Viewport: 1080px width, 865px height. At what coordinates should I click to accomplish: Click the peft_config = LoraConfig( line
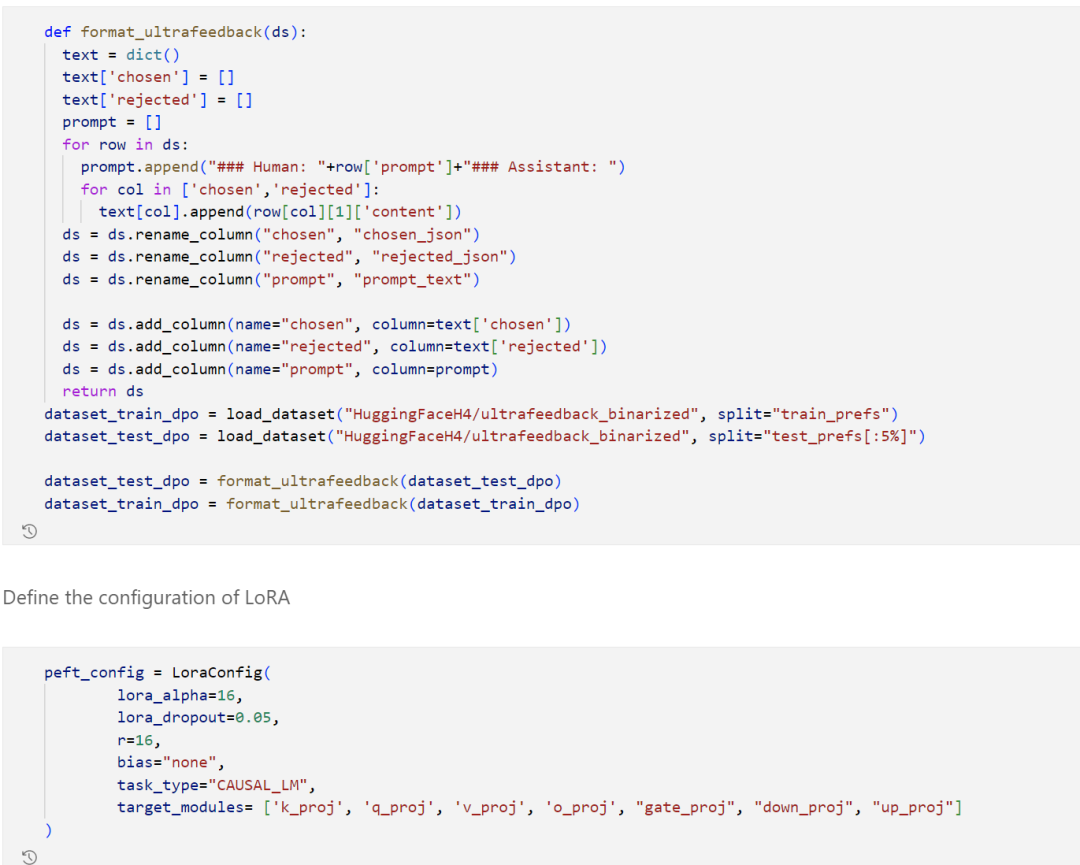(158, 672)
